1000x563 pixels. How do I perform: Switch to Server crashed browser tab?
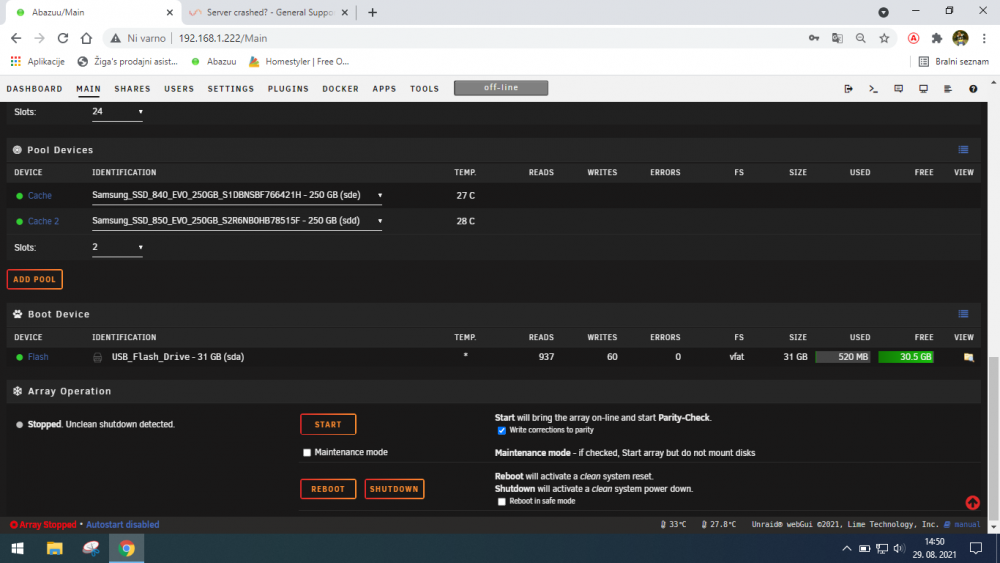click(x=268, y=13)
